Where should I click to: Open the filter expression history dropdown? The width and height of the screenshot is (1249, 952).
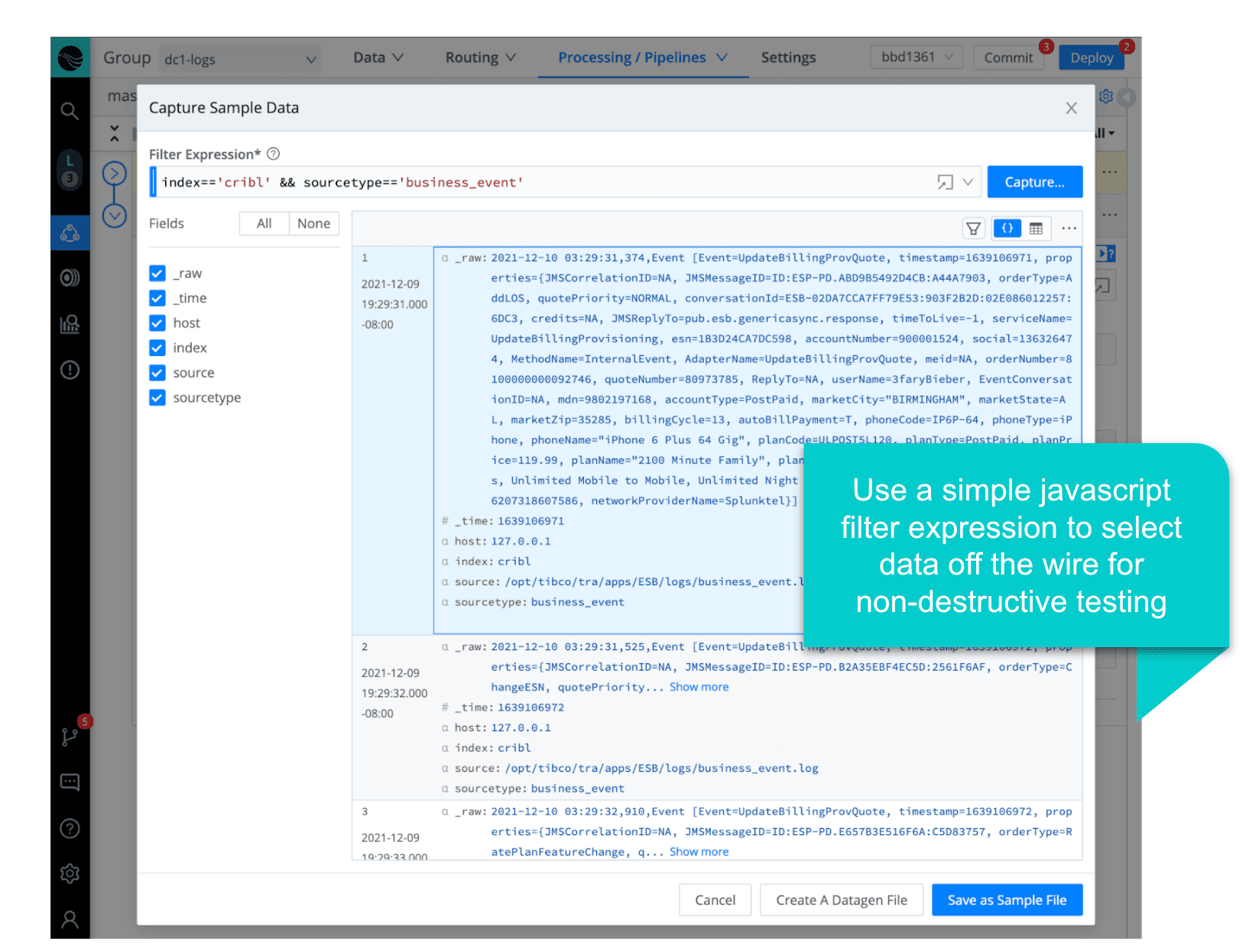click(x=968, y=183)
